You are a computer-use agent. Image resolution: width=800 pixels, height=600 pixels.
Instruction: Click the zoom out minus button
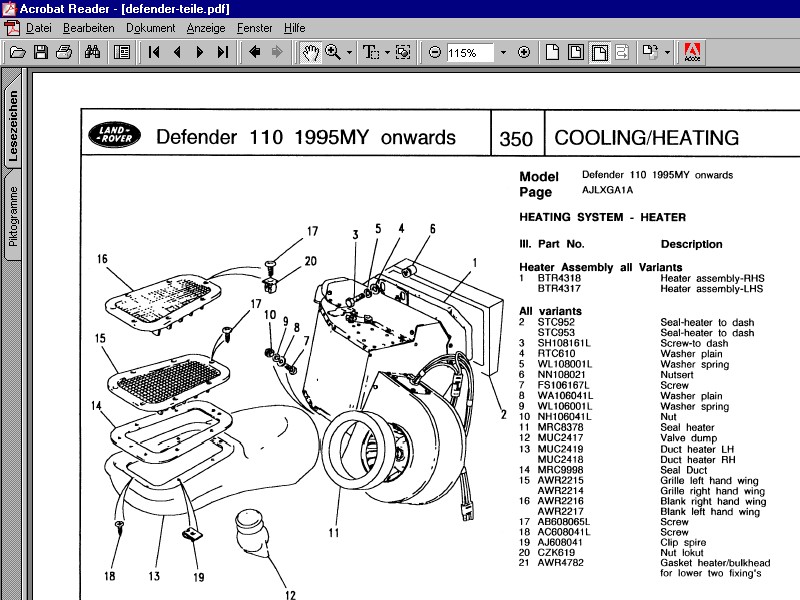coord(435,52)
